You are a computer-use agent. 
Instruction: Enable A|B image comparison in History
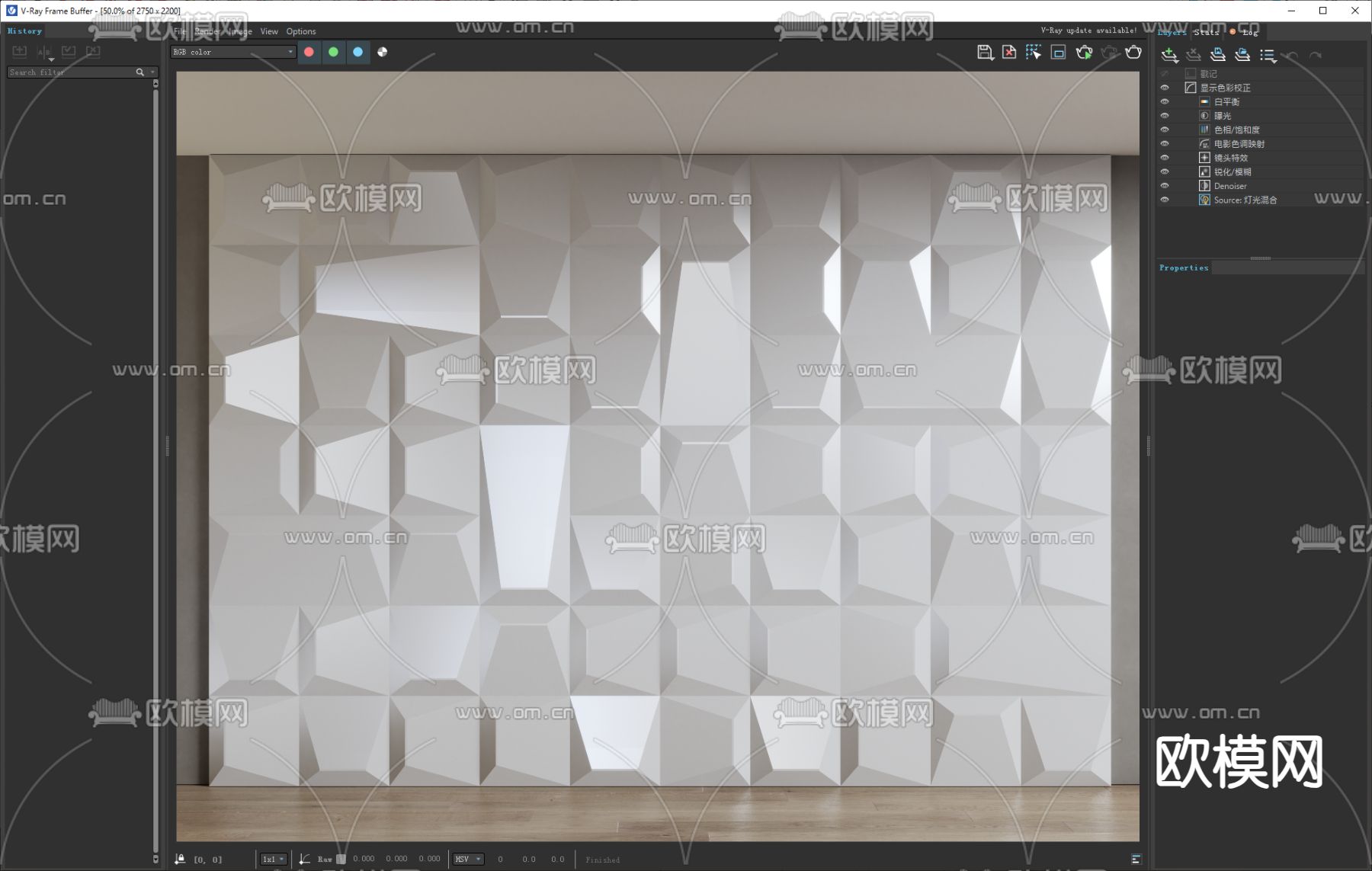[x=43, y=50]
